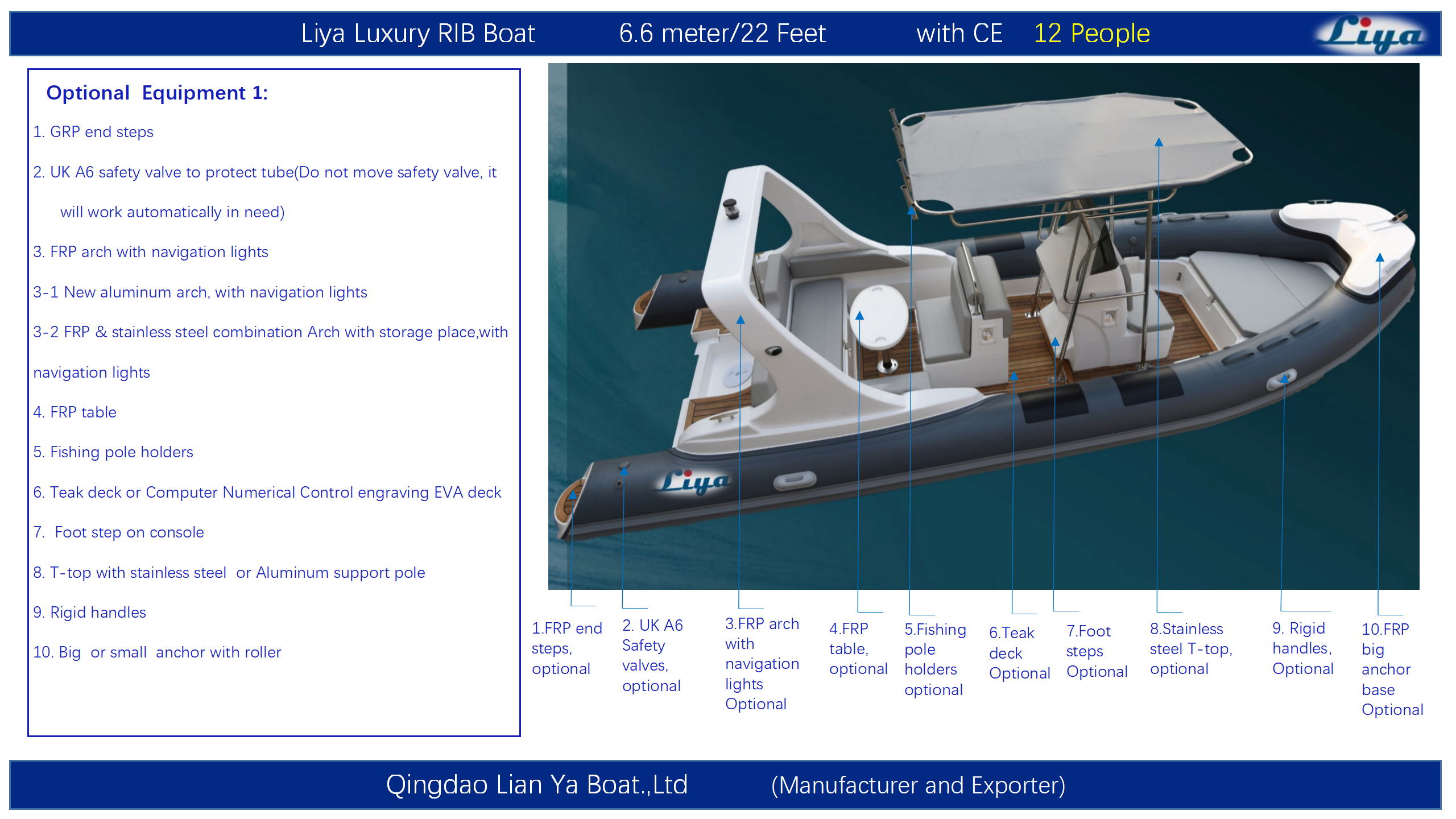Image resolution: width=1456 pixels, height=819 pixels.
Task: Click list item '4. FRP table'
Action: point(75,412)
